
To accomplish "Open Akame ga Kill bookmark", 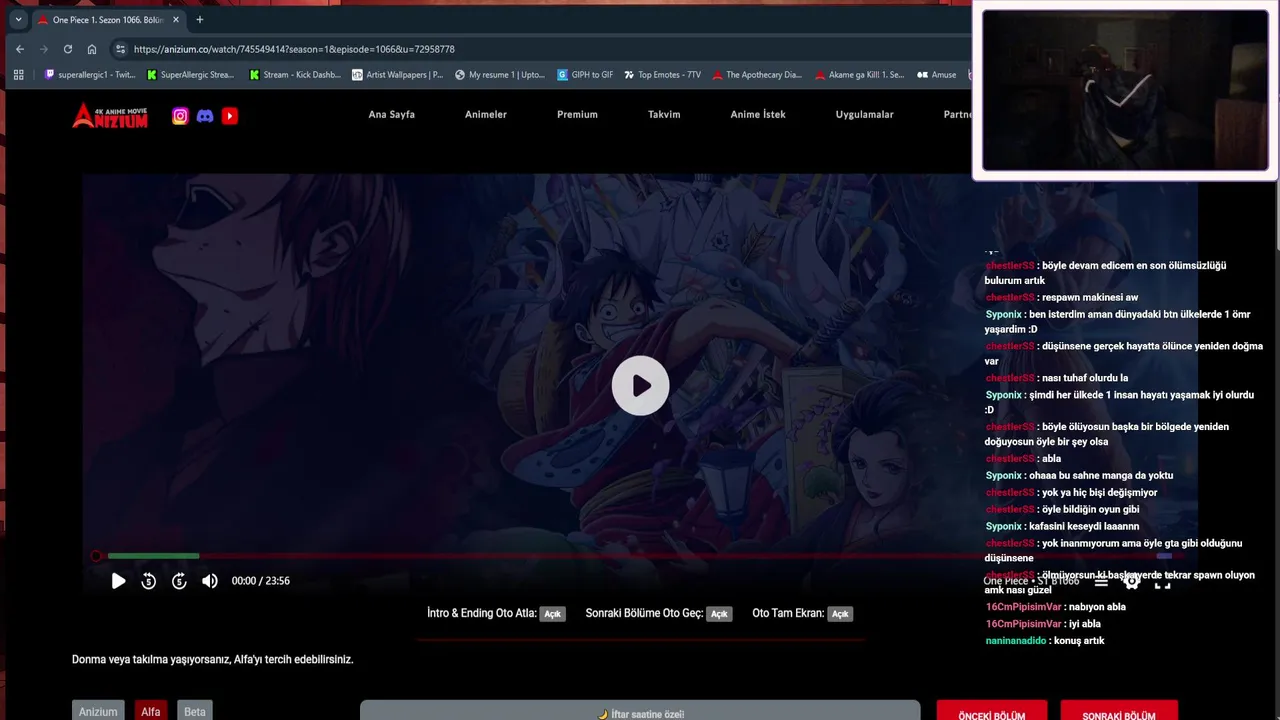I will pyautogui.click(x=860, y=75).
